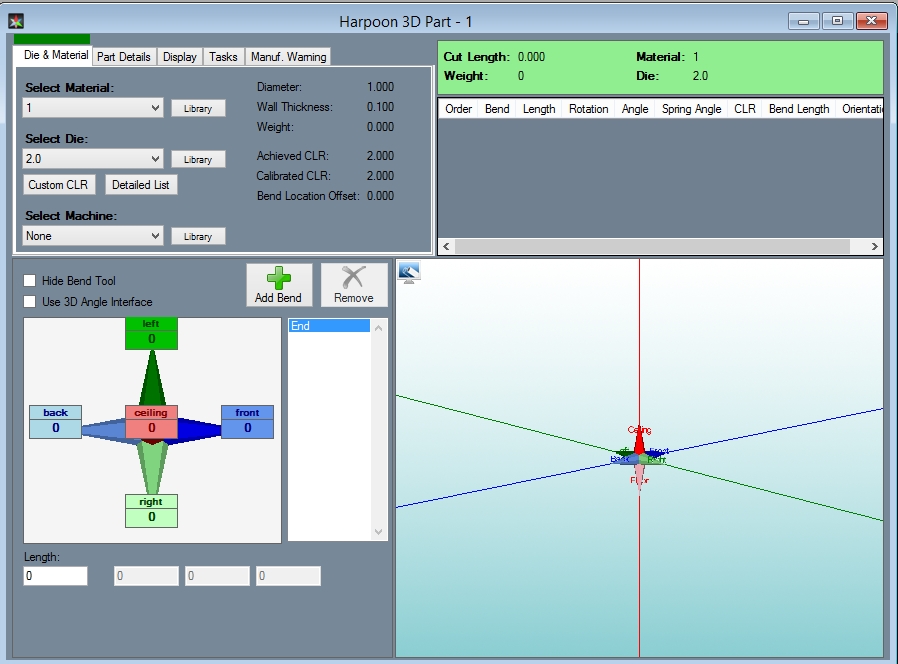898x664 pixels.
Task: Enable Hide Bend Tool checkbox
Action: tap(30, 281)
